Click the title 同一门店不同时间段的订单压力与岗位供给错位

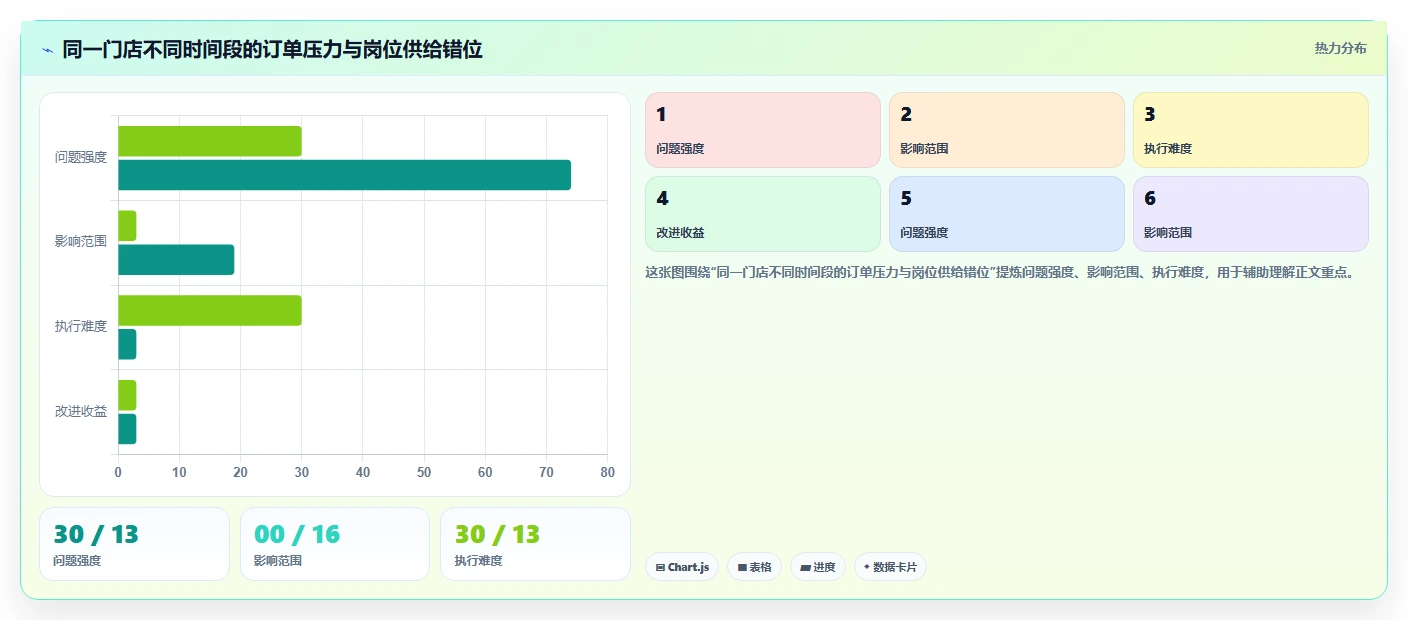272,49
